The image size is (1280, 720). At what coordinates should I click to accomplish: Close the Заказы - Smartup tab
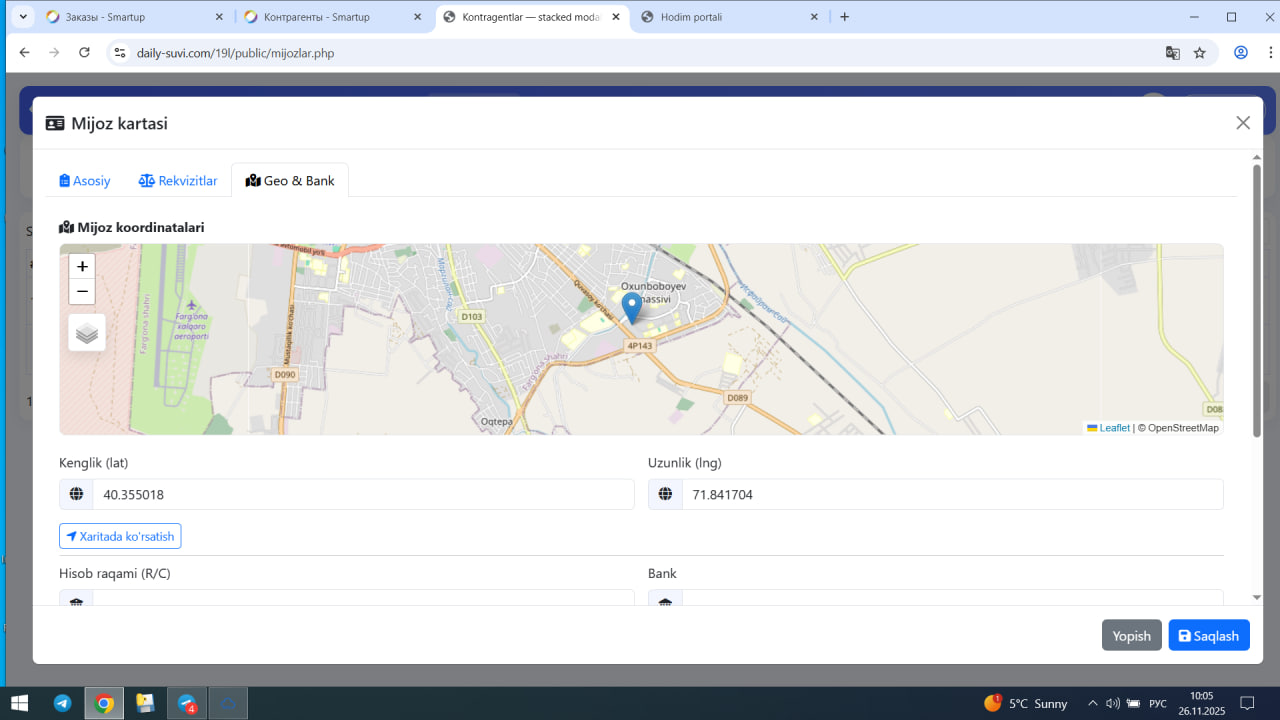[x=219, y=17]
